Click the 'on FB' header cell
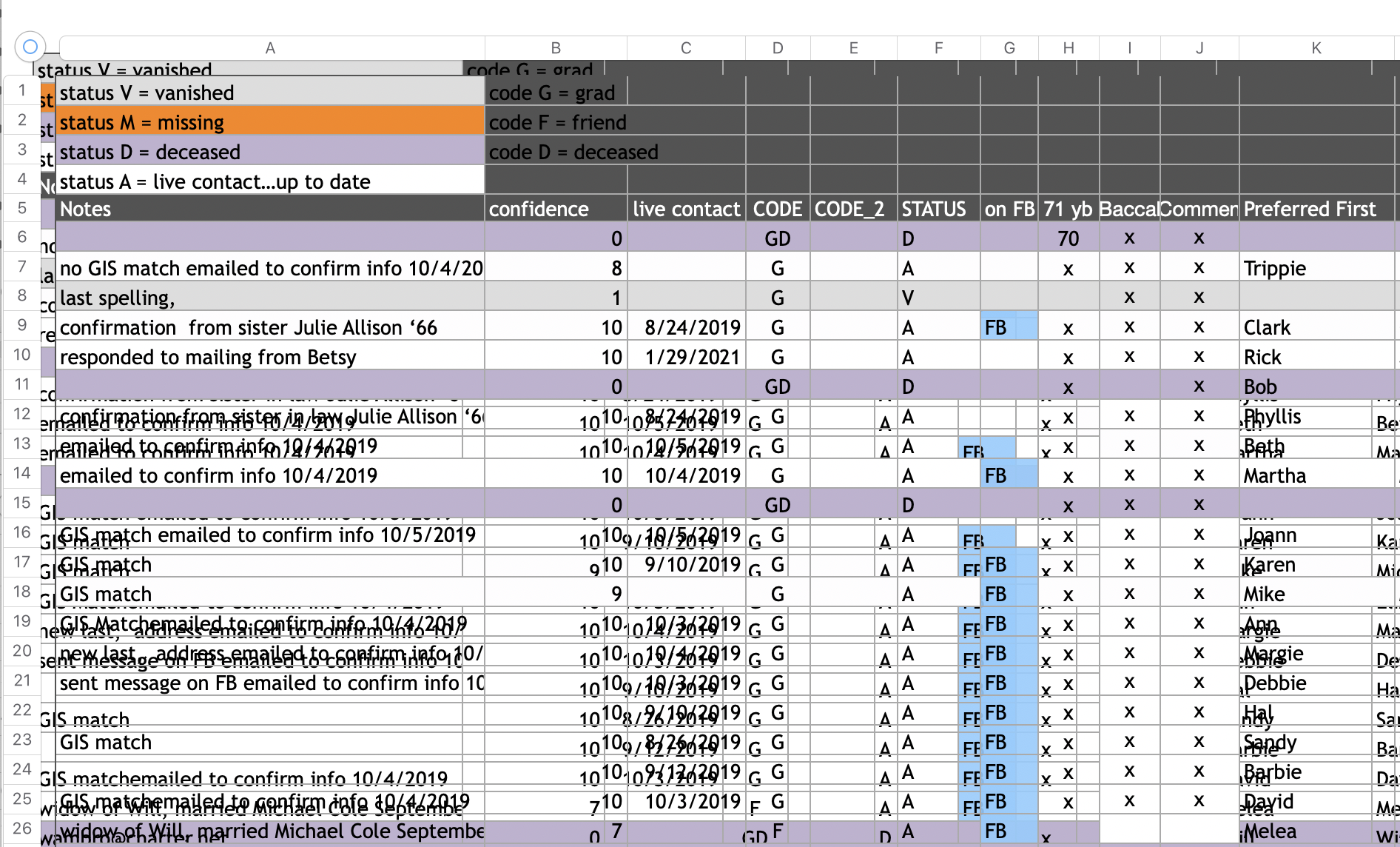 point(1009,209)
